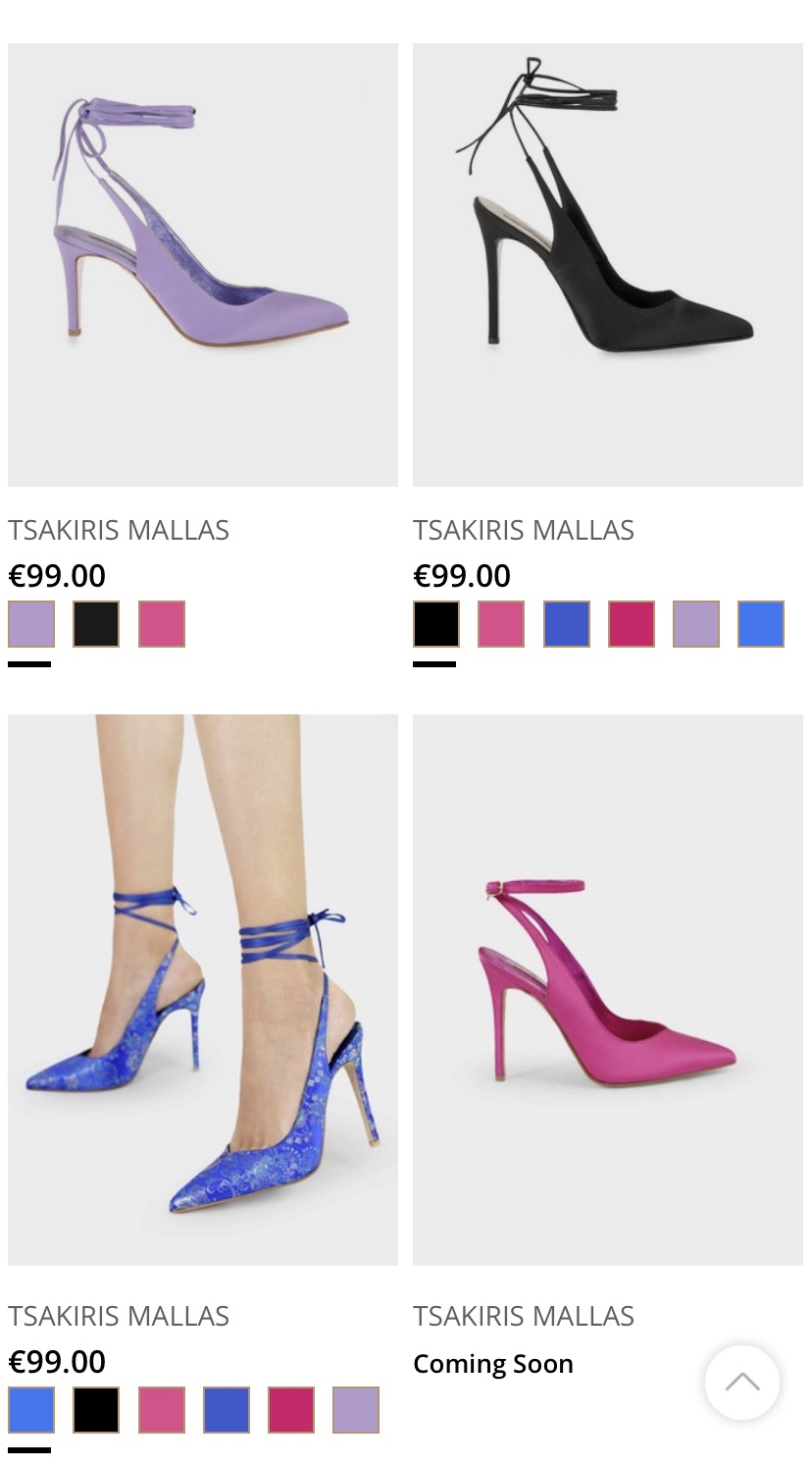The height and width of the screenshot is (1466, 812).
Task: Open the black lace-up pump photo
Action: click(x=608, y=265)
